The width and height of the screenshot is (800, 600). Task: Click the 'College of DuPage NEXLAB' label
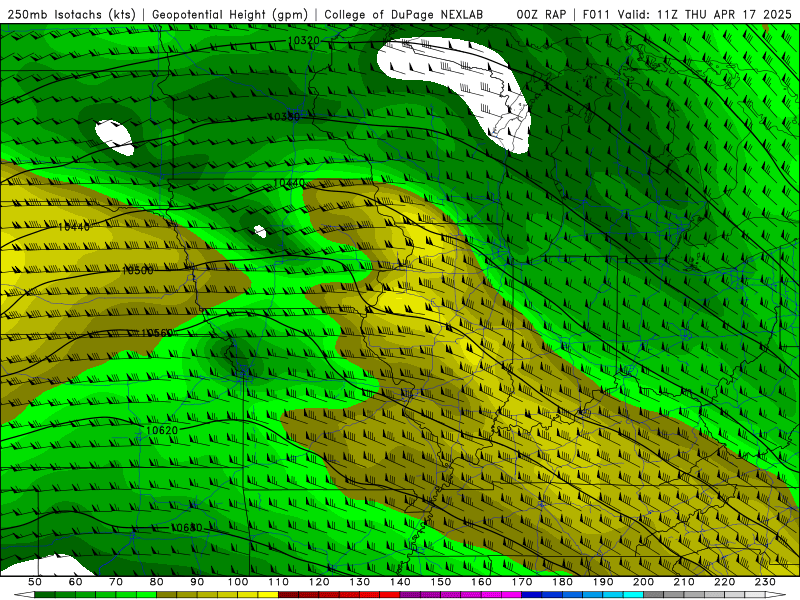tap(403, 15)
